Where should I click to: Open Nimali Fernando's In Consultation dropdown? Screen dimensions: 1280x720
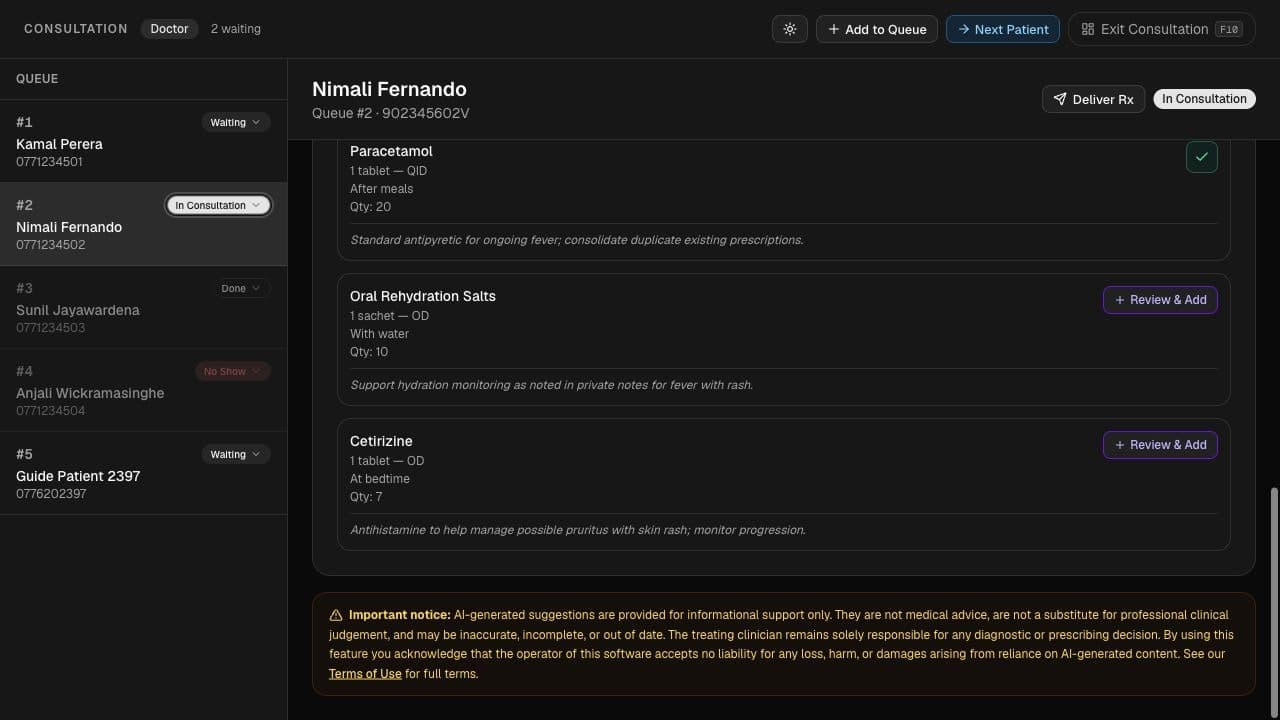pyautogui.click(x=217, y=205)
